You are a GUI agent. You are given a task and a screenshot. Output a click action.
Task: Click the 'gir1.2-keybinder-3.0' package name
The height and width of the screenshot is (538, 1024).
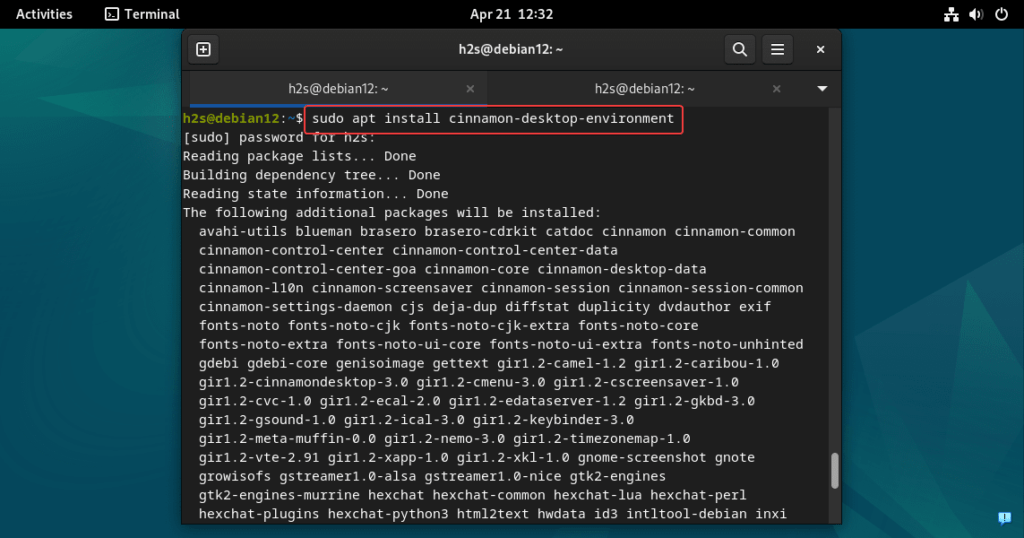(x=553, y=420)
